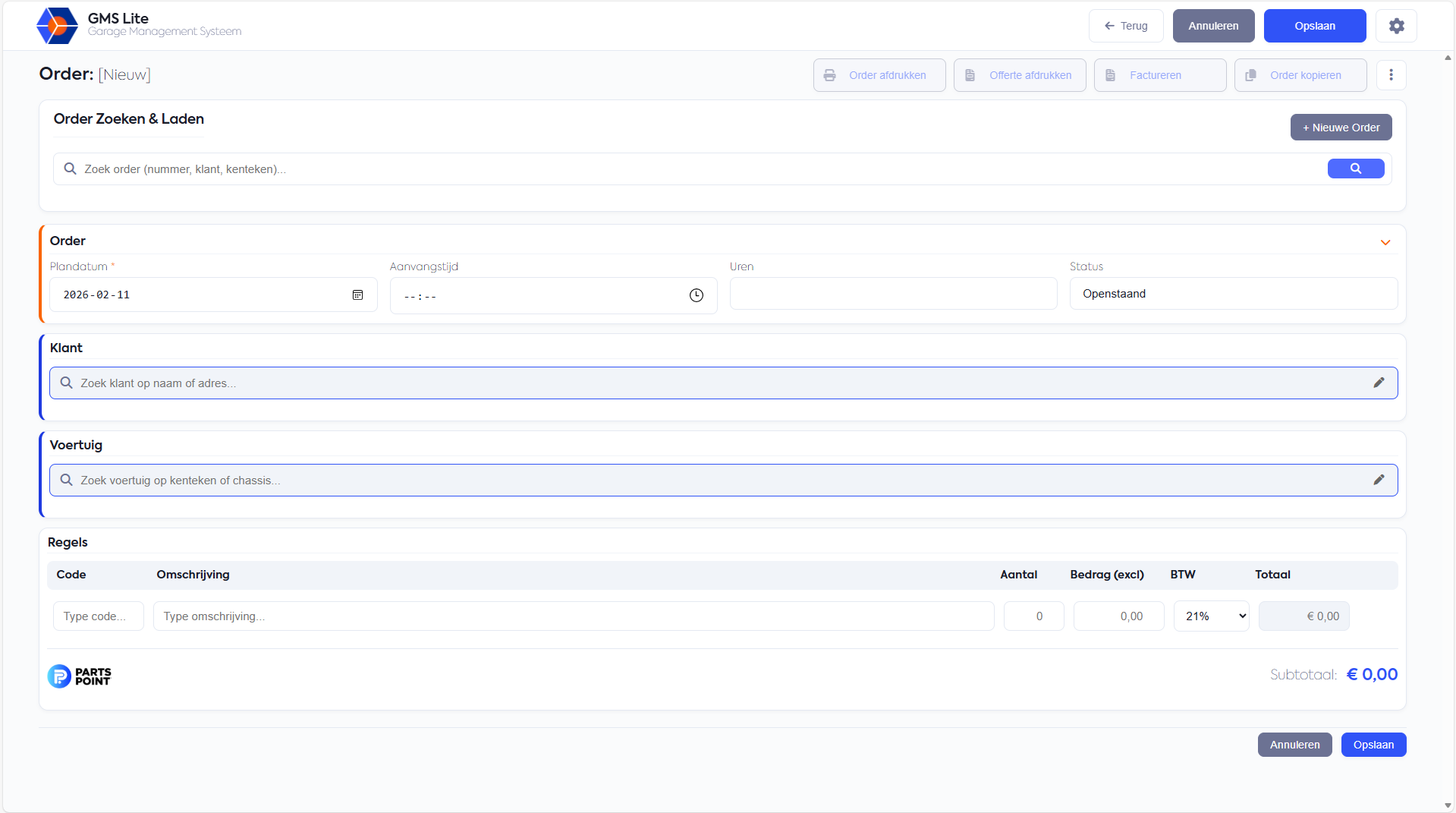This screenshot has width=1456, height=813.
Task: Click the Order kopieren button label
Action: [1305, 75]
